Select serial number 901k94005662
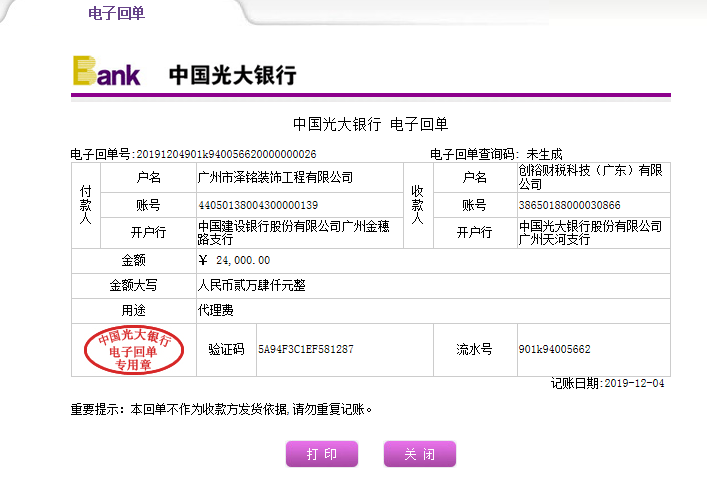 pyautogui.click(x=554, y=349)
